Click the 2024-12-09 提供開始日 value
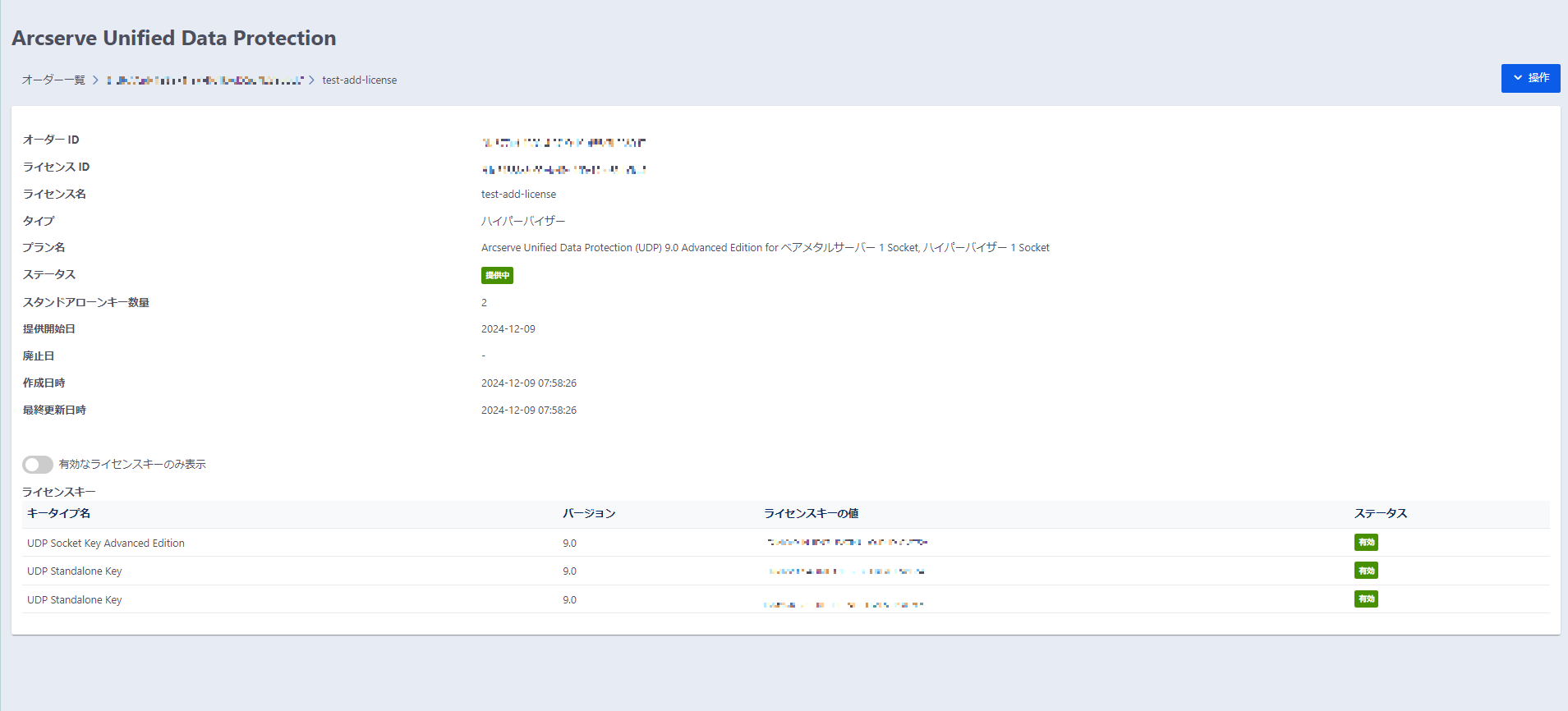Viewport: 1568px width, 711px height. [508, 328]
